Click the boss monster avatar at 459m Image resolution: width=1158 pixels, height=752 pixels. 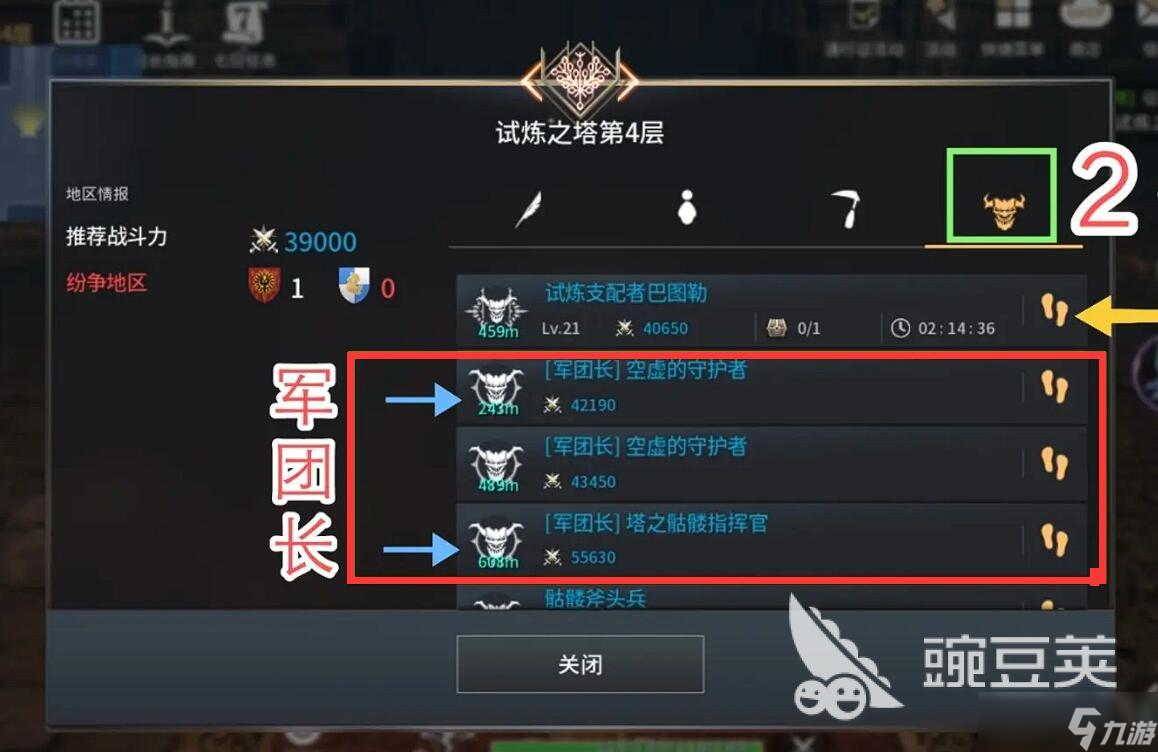point(496,311)
